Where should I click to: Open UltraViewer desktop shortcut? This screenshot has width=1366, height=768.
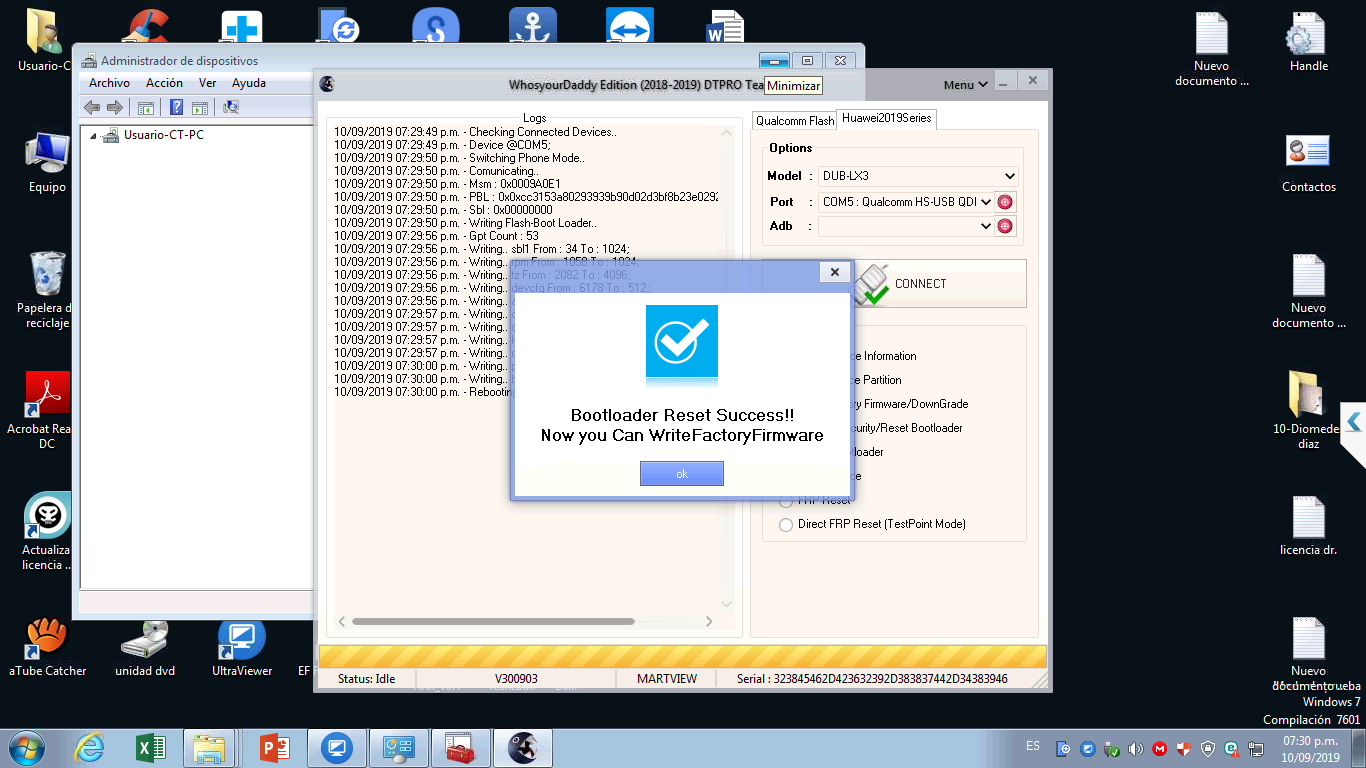(242, 648)
